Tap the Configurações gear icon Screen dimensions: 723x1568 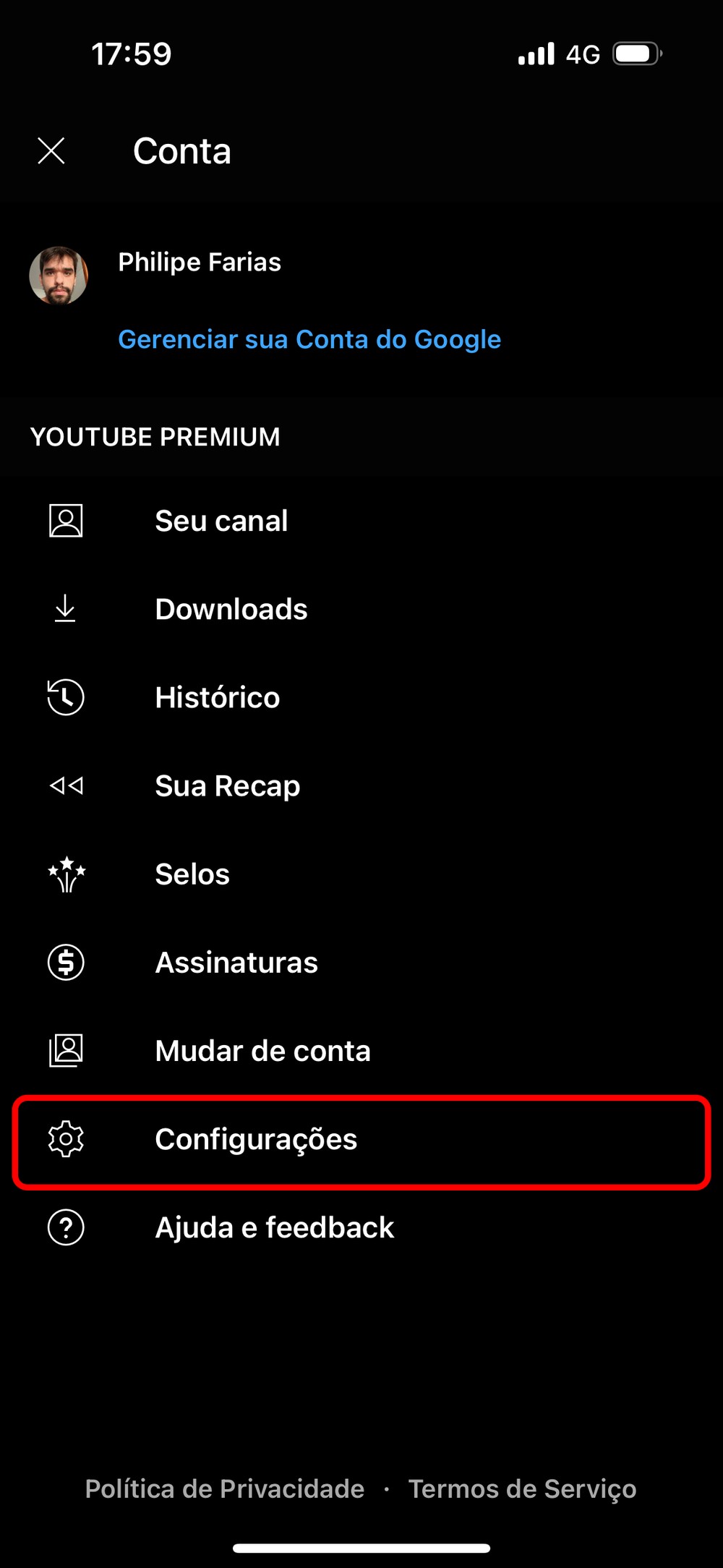tap(66, 1139)
